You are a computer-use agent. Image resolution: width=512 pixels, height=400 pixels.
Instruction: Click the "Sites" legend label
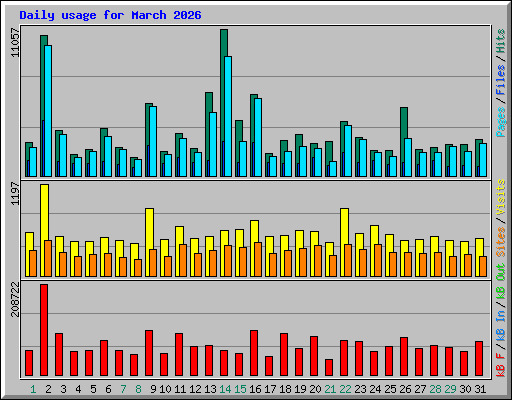500,242
